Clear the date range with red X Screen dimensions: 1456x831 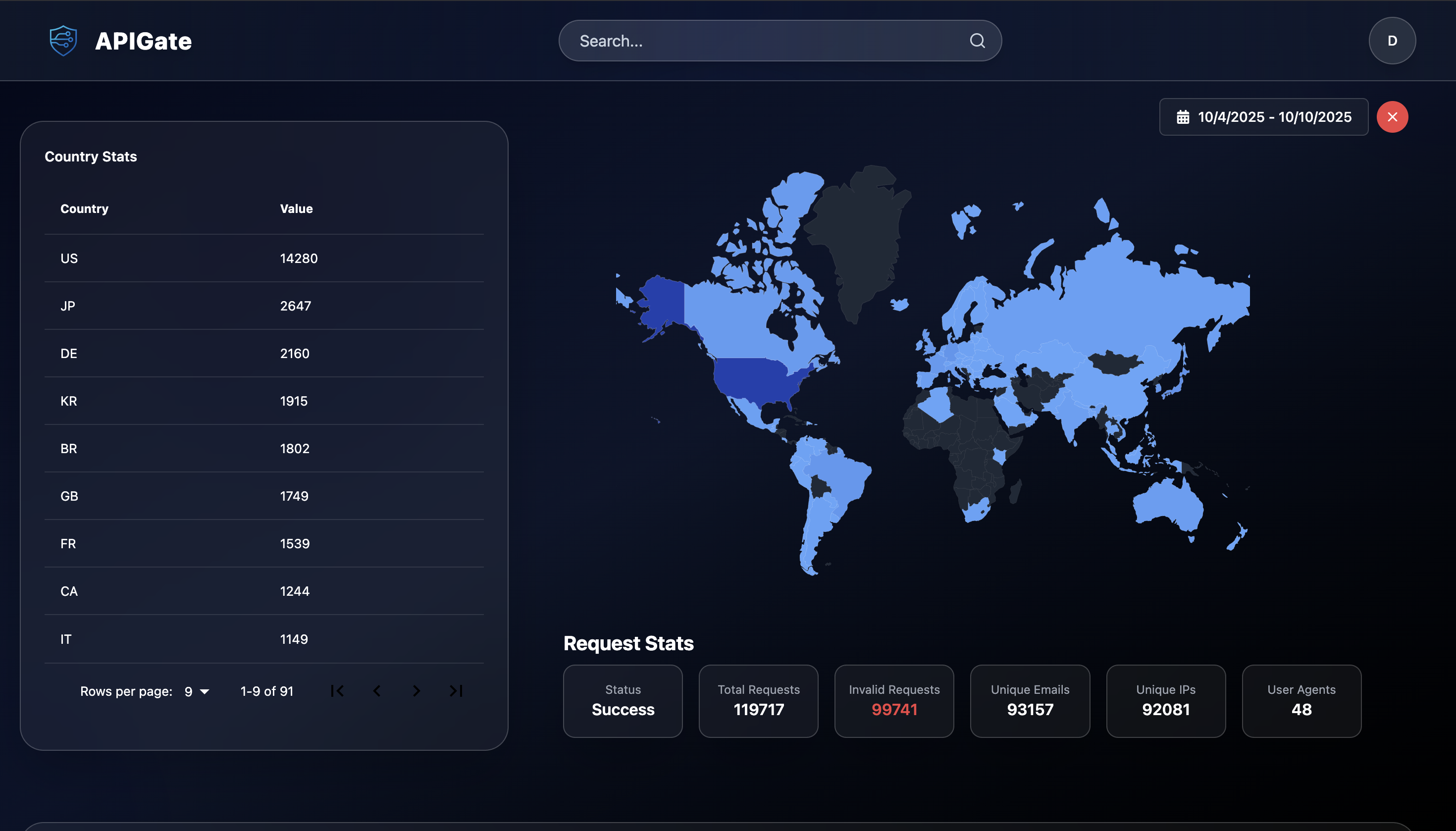(x=1392, y=117)
